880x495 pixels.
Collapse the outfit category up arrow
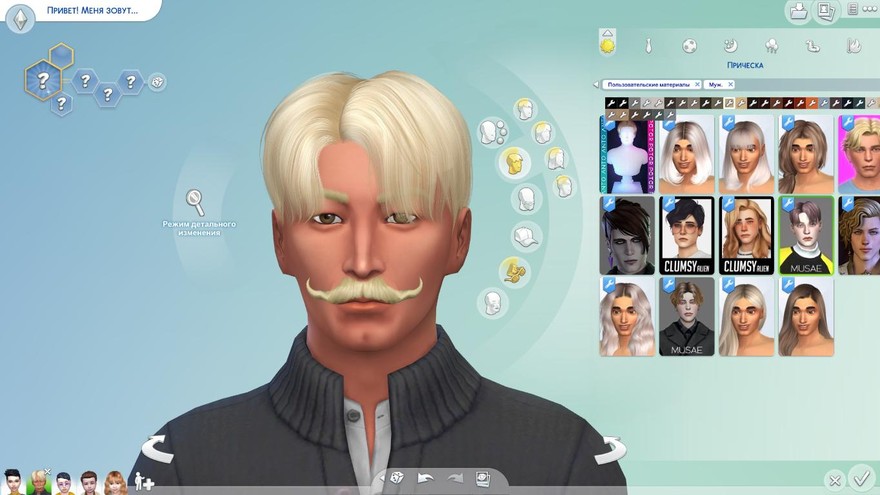click(607, 33)
